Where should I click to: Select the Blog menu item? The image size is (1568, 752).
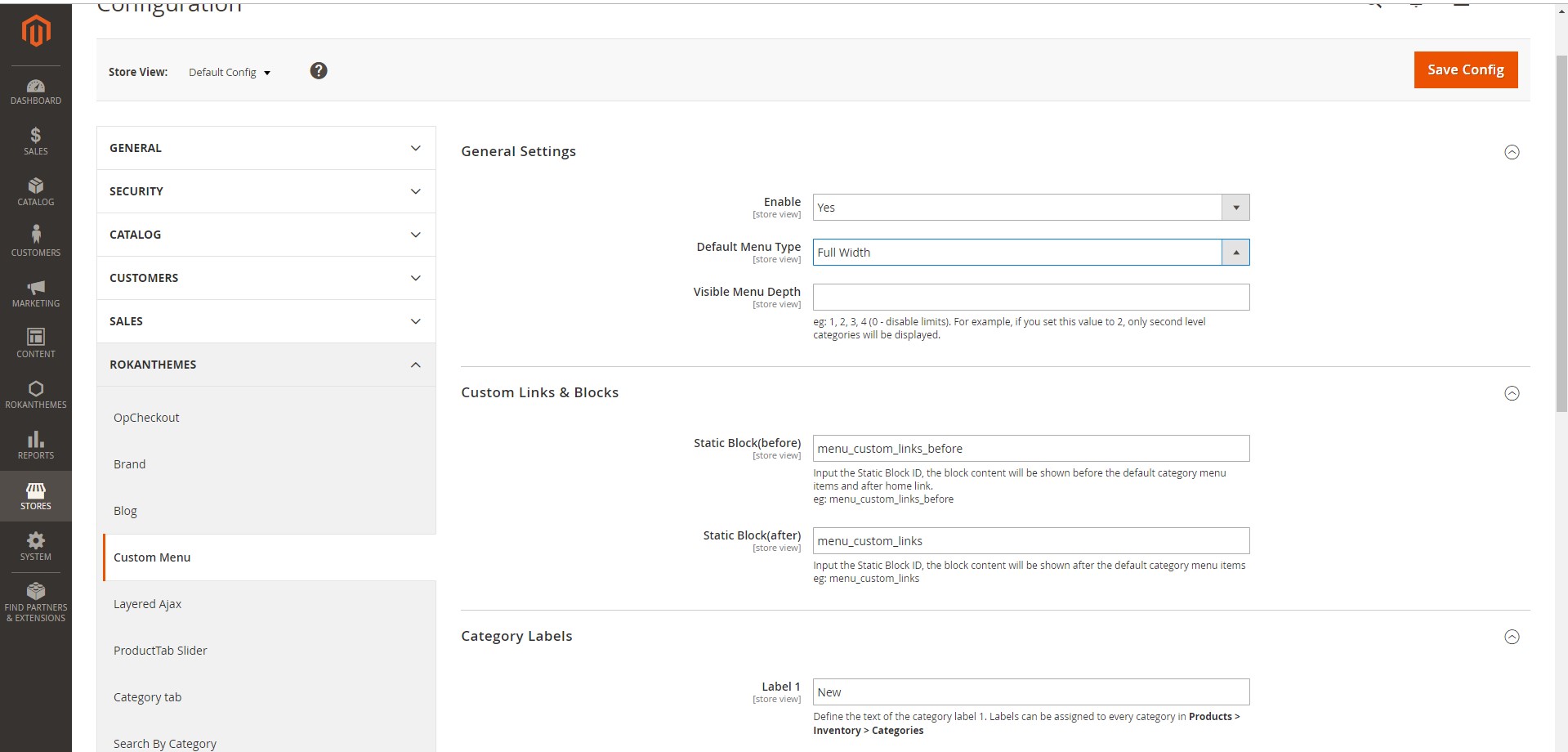point(125,511)
